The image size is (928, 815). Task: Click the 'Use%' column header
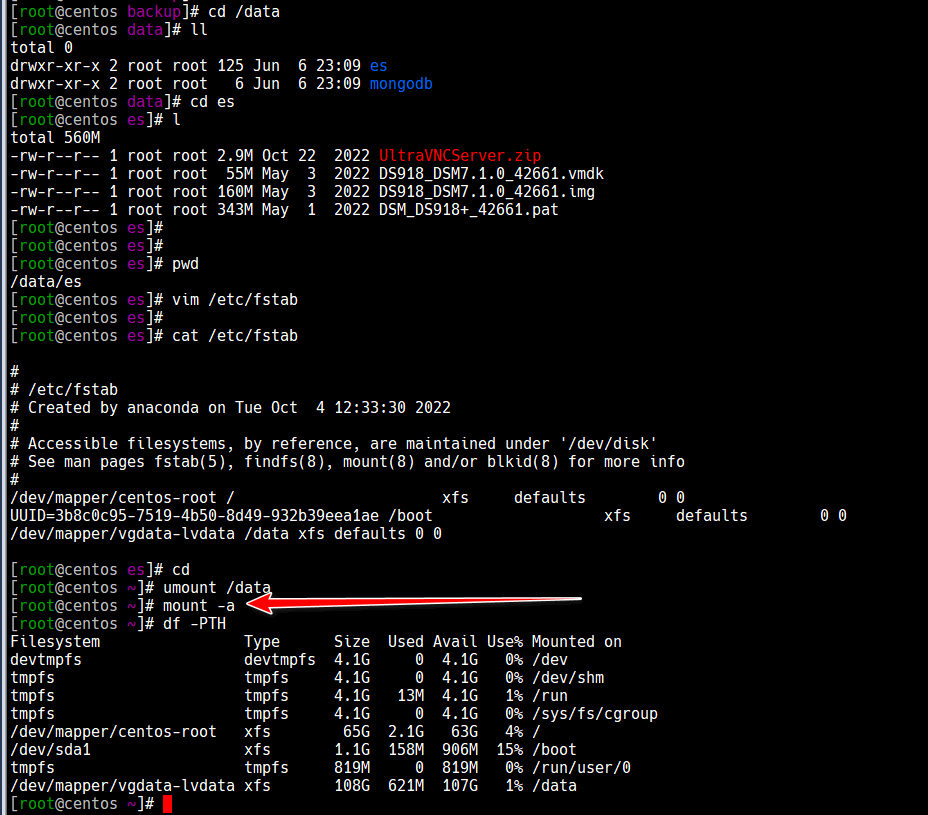(505, 642)
